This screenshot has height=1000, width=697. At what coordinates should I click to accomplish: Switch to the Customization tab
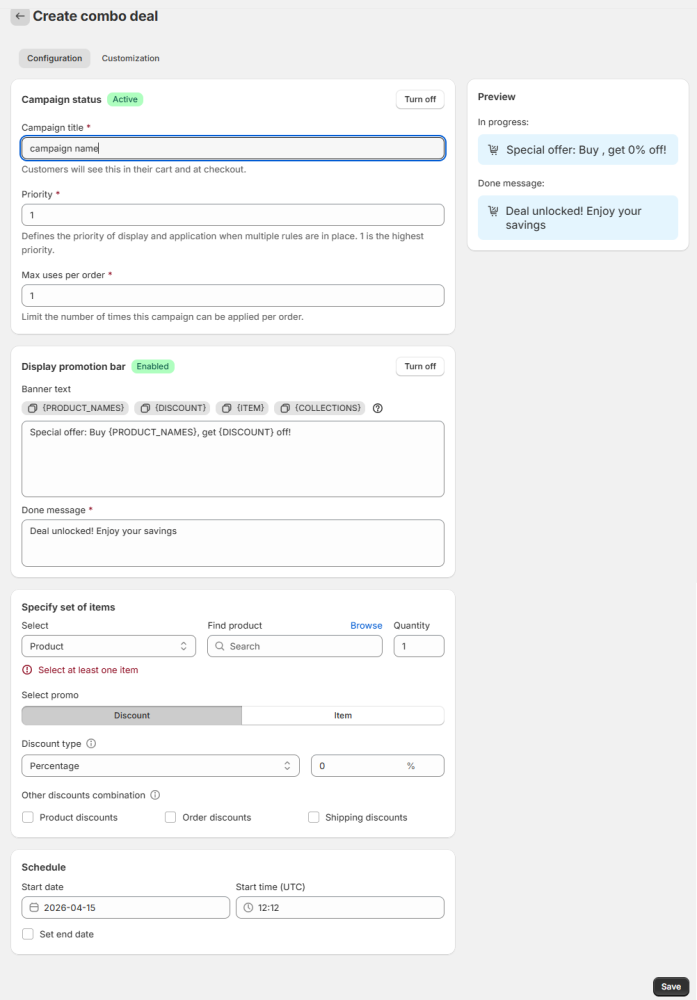point(130,59)
